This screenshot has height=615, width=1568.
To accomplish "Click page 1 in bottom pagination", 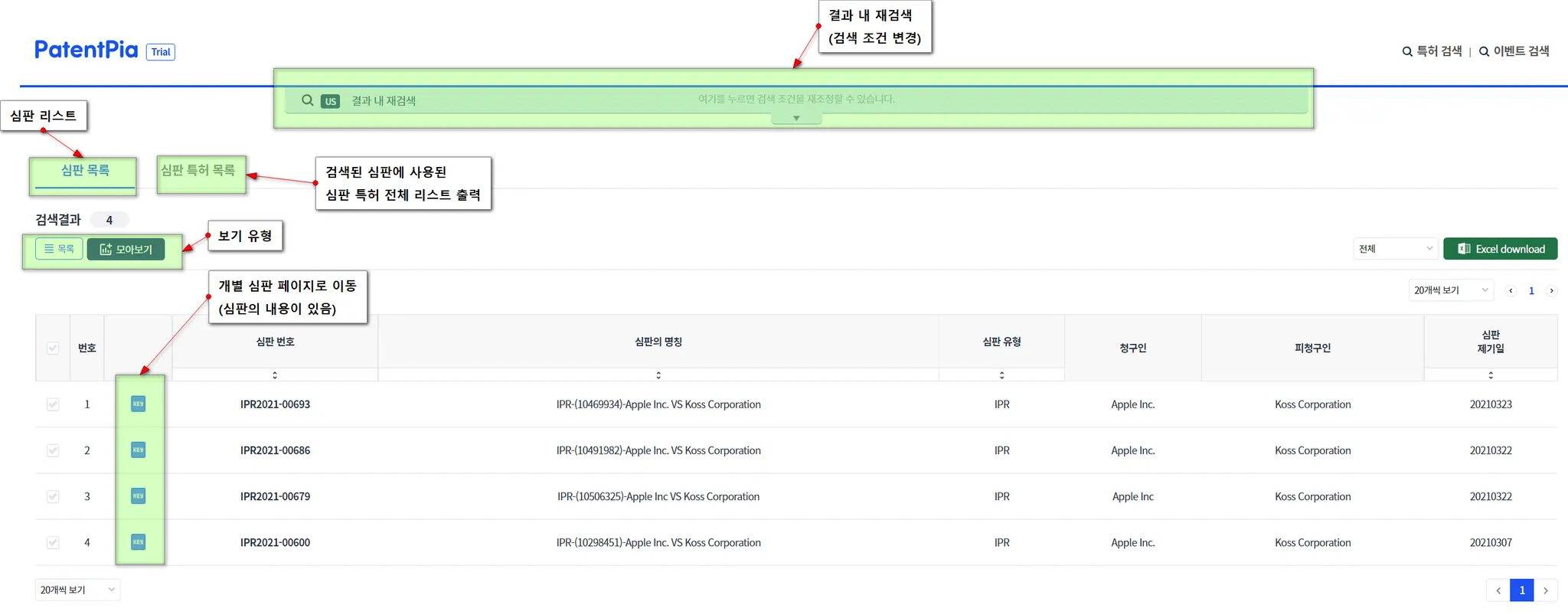I will pyautogui.click(x=1522, y=590).
